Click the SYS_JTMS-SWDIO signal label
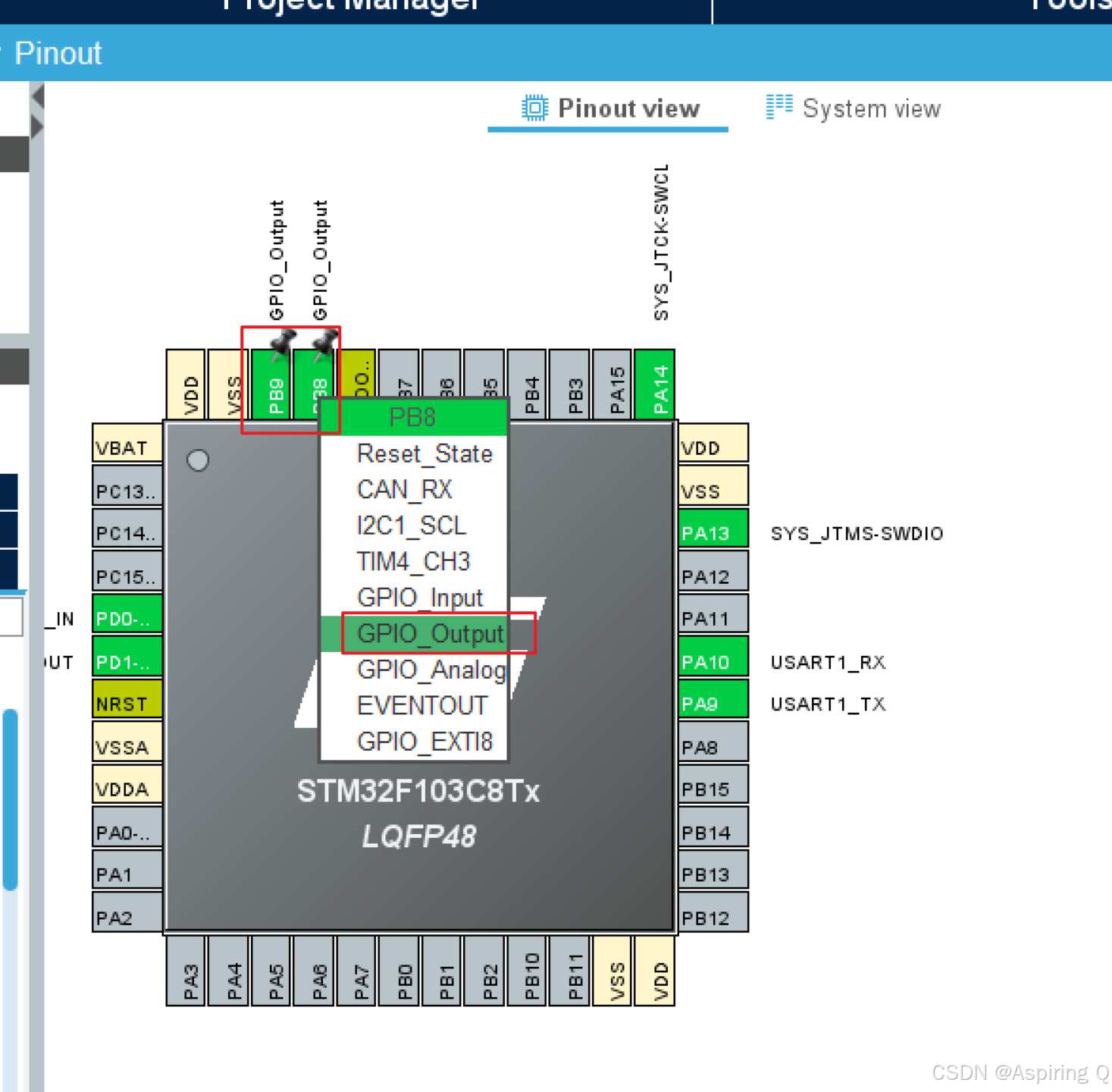The image size is (1112, 1092). pyautogui.click(x=857, y=533)
